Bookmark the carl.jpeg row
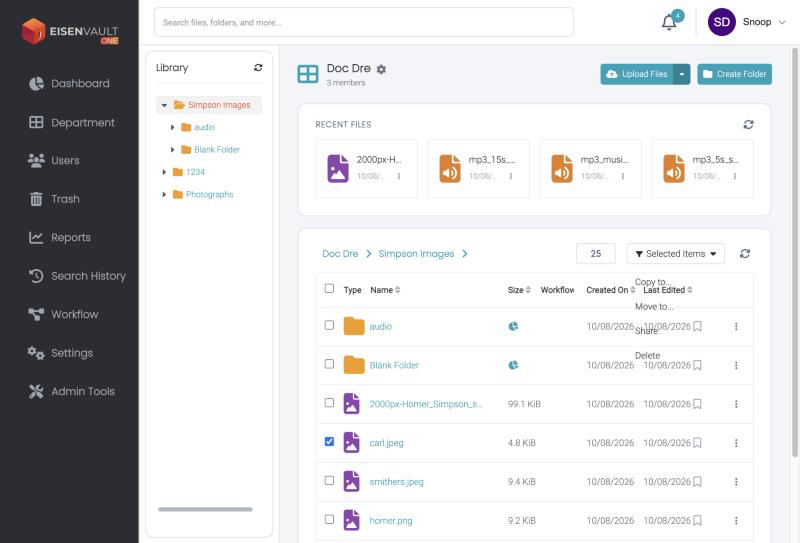800x543 pixels. [x=697, y=443]
